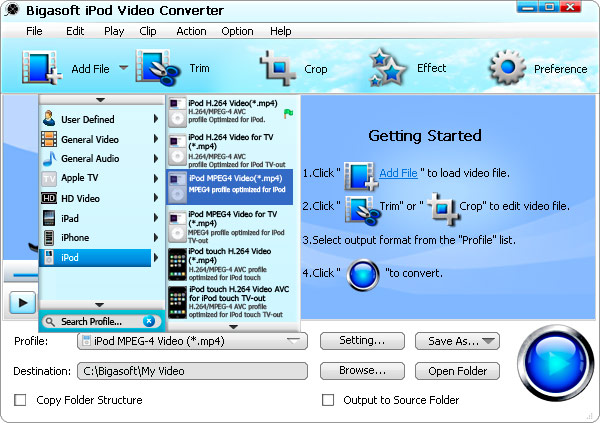Image resolution: width=600 pixels, height=423 pixels.
Task: Expand the General Audio submenu arrow
Action: click(156, 158)
